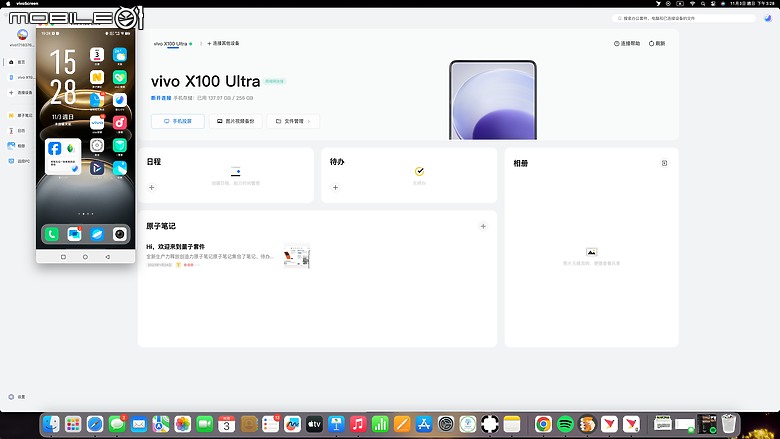This screenshot has height=439, width=780.
Task: Open yellow N notes app on phone
Action: click(97, 78)
